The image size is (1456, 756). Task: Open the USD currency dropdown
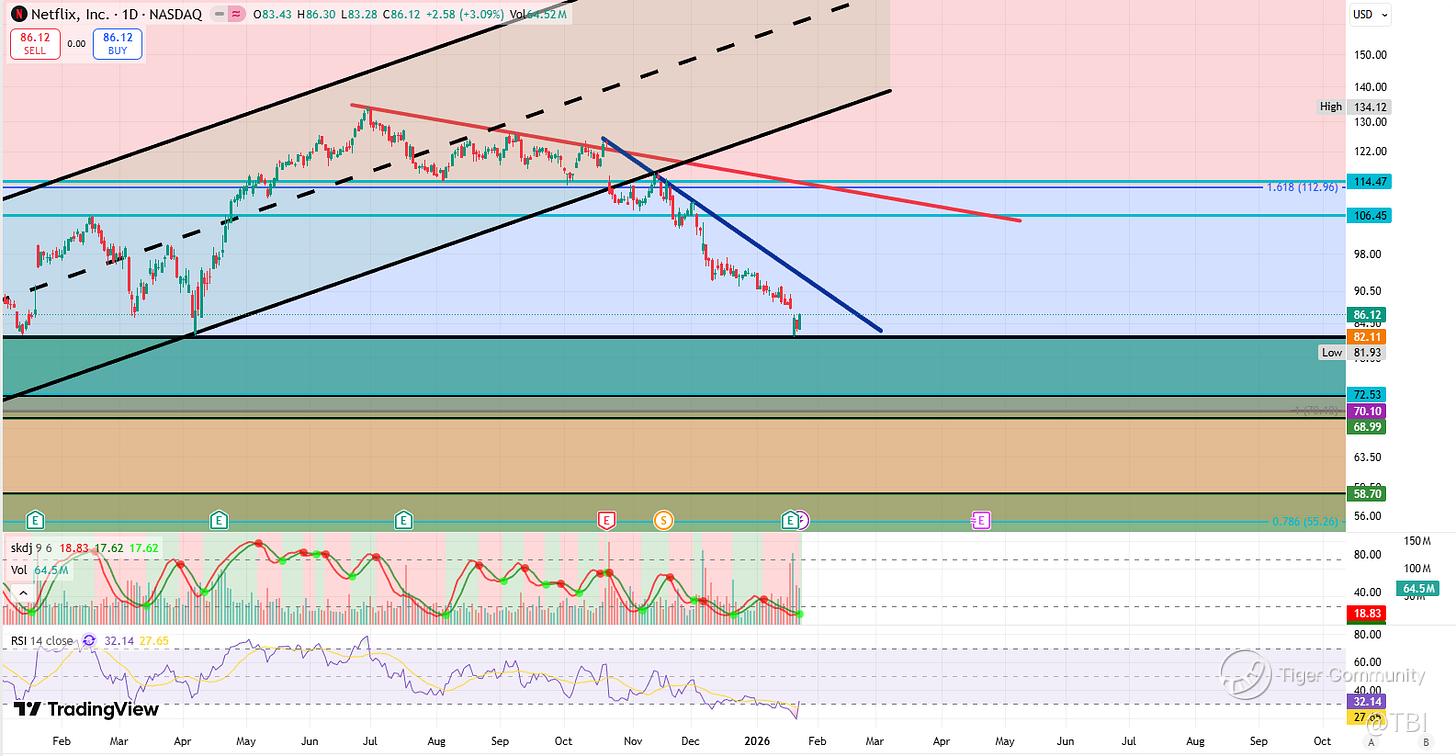pyautogui.click(x=1370, y=14)
